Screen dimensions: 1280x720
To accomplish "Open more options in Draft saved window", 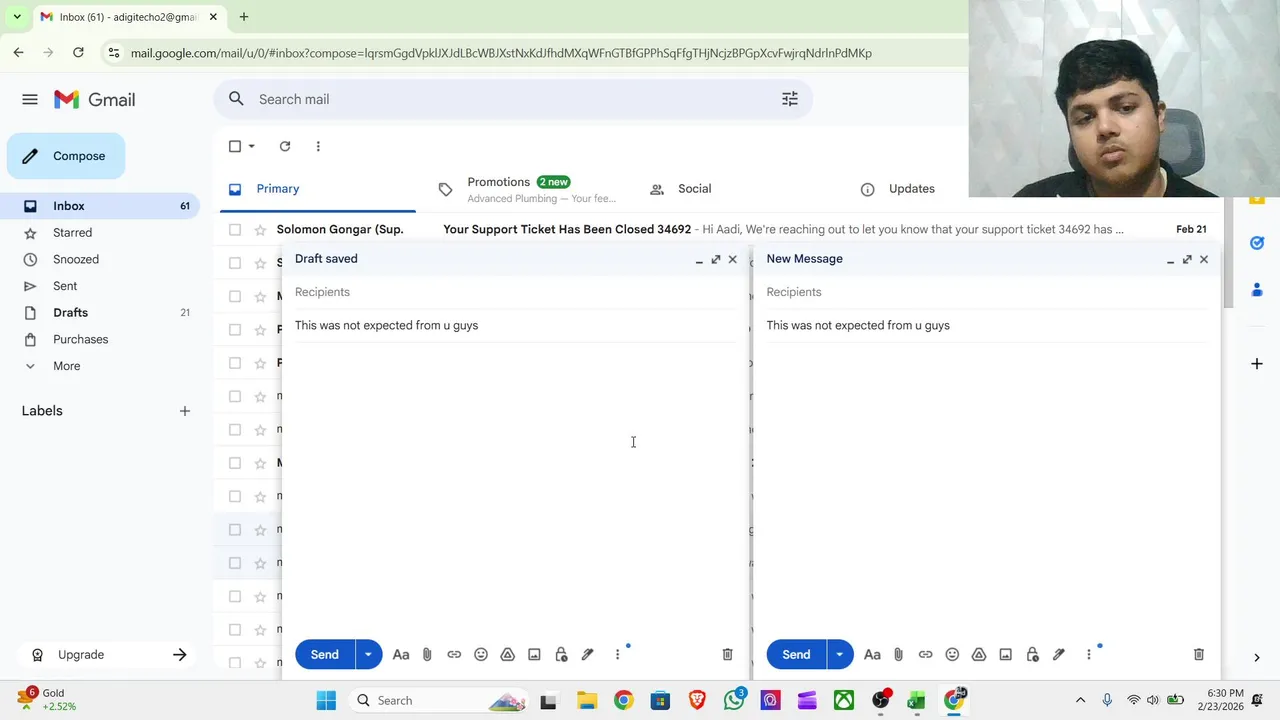I will 617,654.
